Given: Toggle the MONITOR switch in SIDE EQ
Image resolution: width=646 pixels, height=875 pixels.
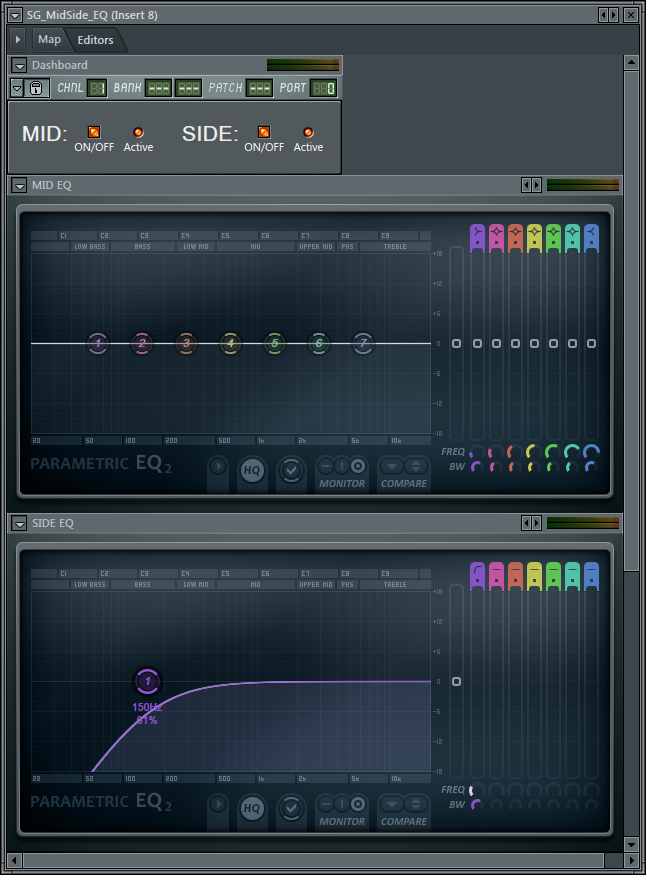Looking at the screenshot, I should click(342, 804).
